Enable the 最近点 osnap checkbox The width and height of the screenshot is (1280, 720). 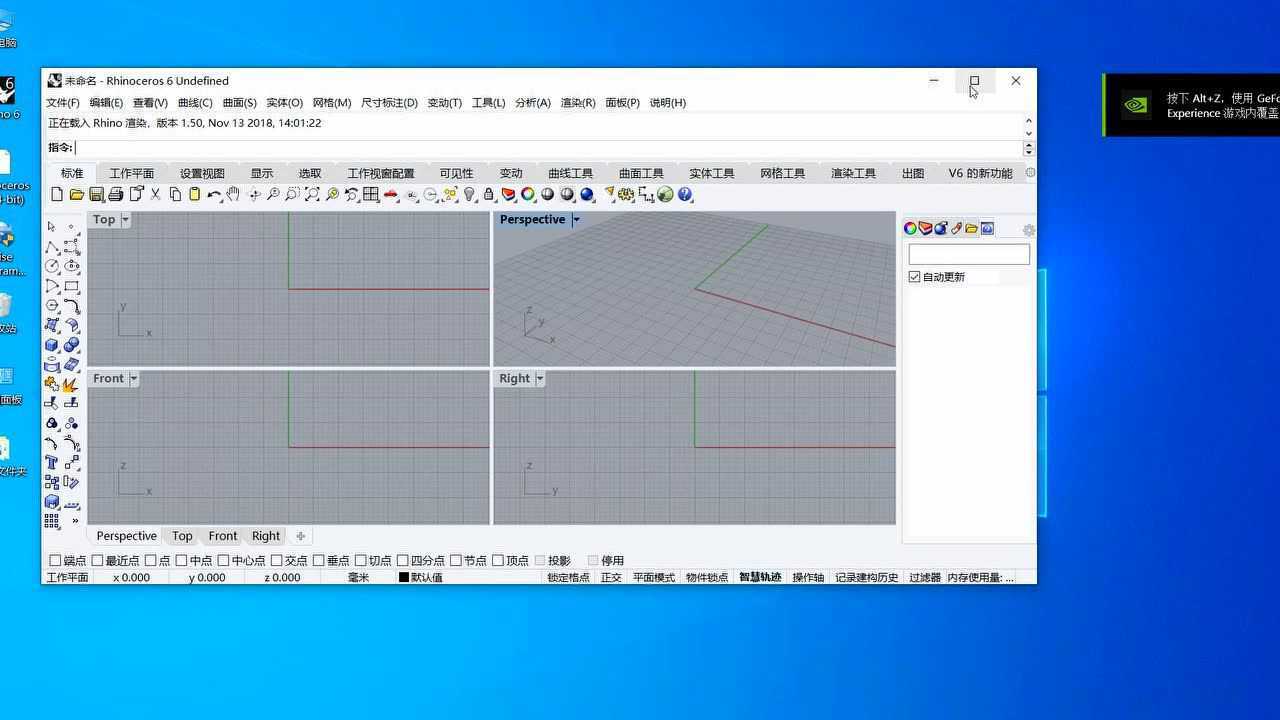[98, 561]
